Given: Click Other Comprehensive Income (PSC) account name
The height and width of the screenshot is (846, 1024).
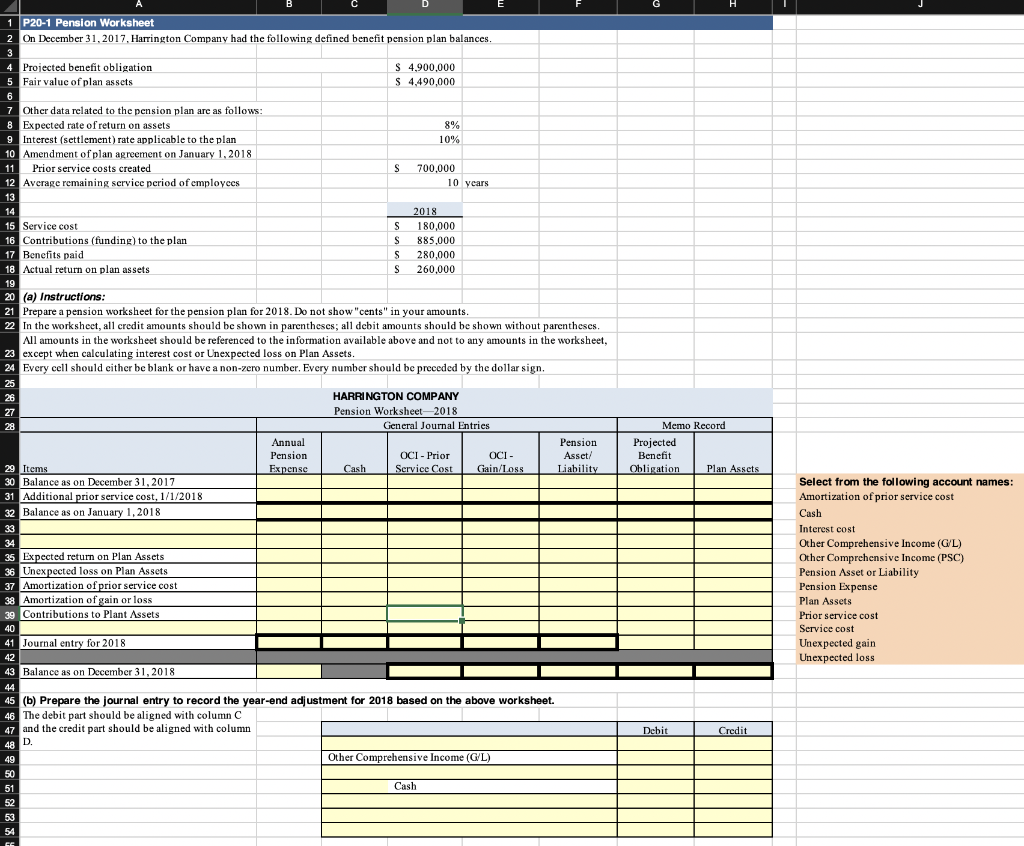Looking at the screenshot, I should 884,558.
